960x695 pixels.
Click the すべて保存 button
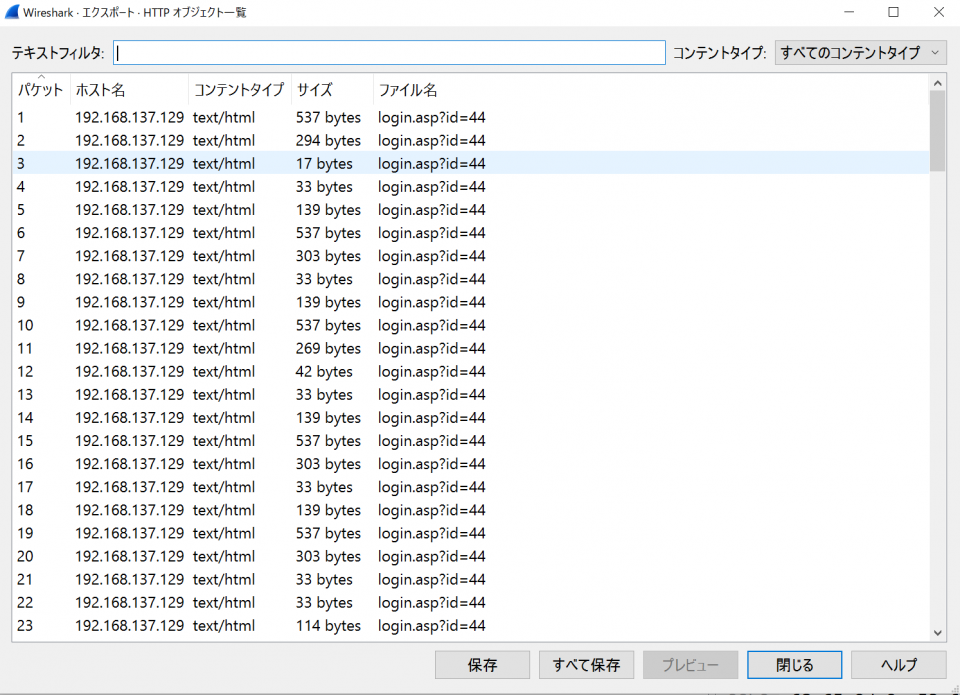(x=587, y=665)
